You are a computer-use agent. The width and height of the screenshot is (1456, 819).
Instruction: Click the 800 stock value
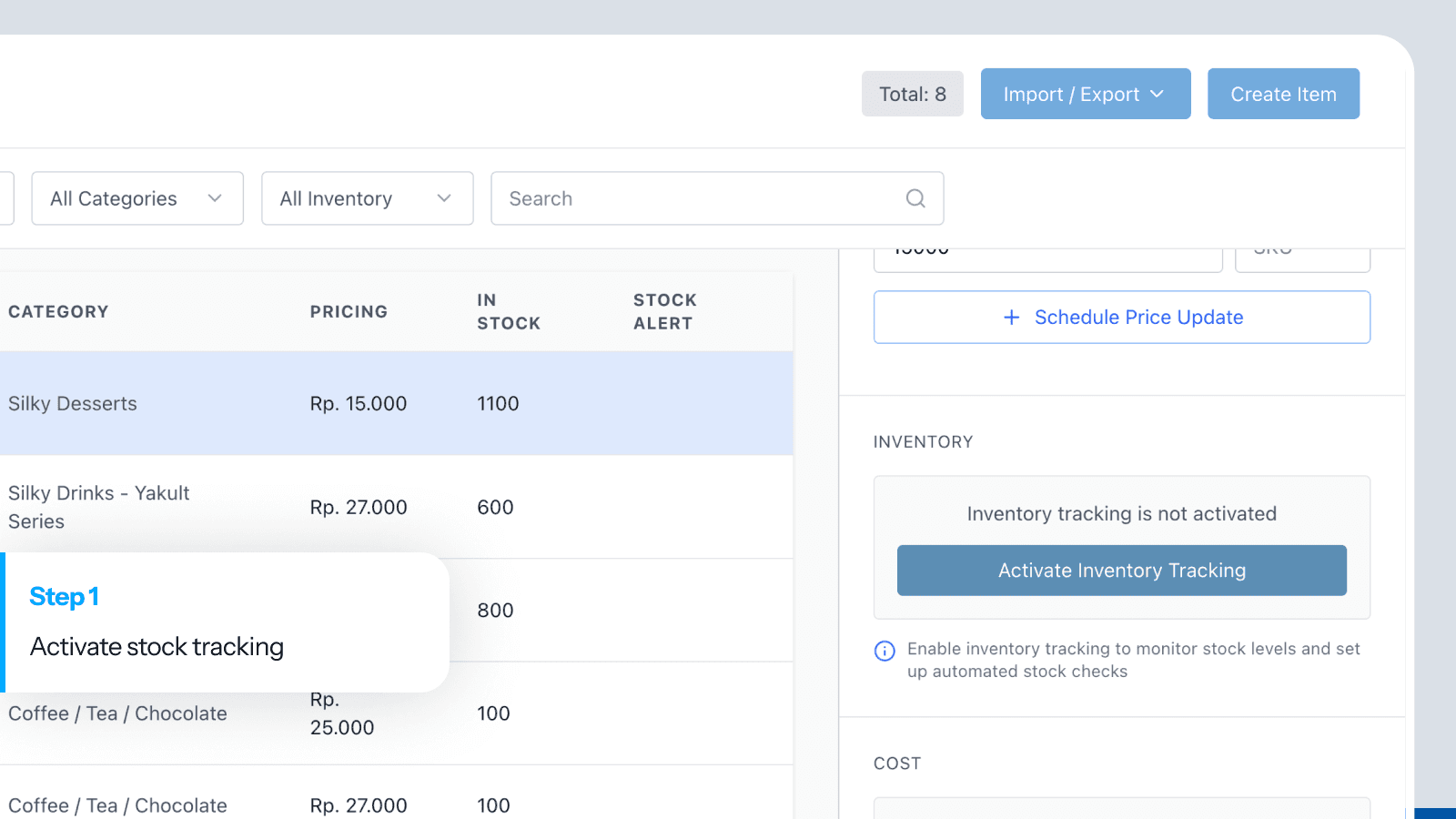(x=495, y=610)
